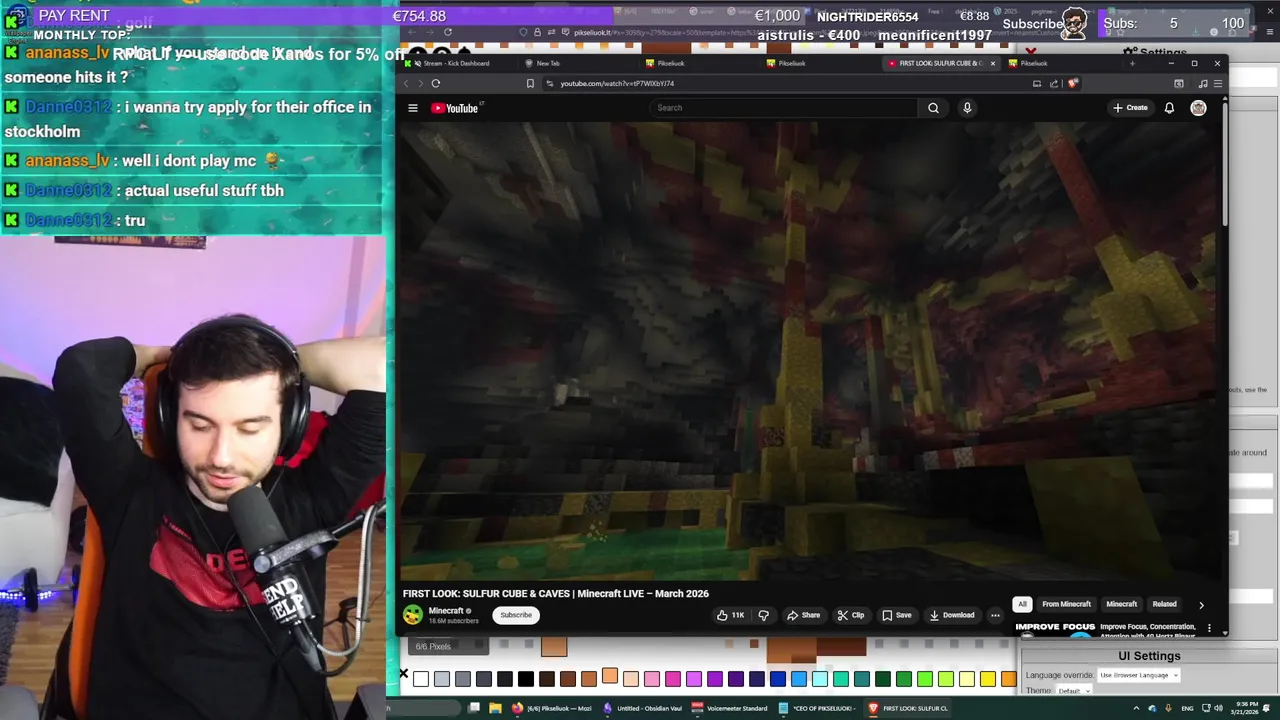Click the Create button on YouTube
The width and height of the screenshot is (1280, 720).
[1130, 108]
